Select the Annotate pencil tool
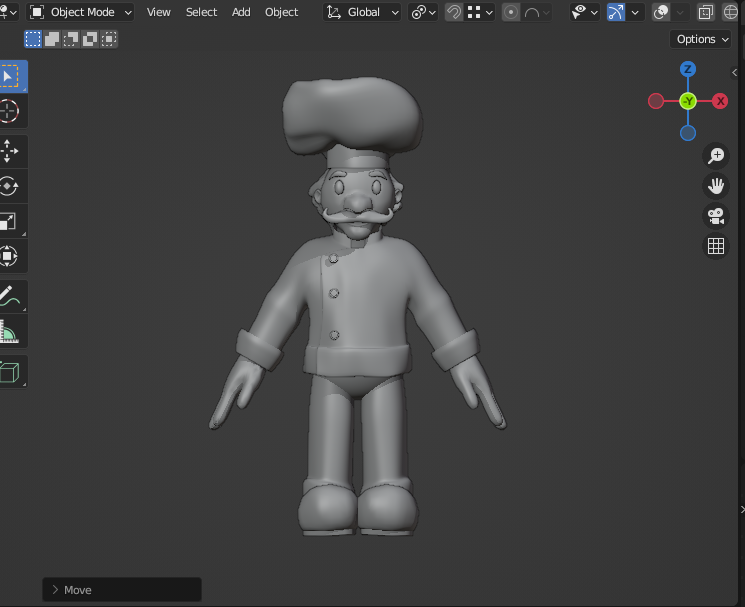The height and width of the screenshot is (607, 745). [x=12, y=296]
